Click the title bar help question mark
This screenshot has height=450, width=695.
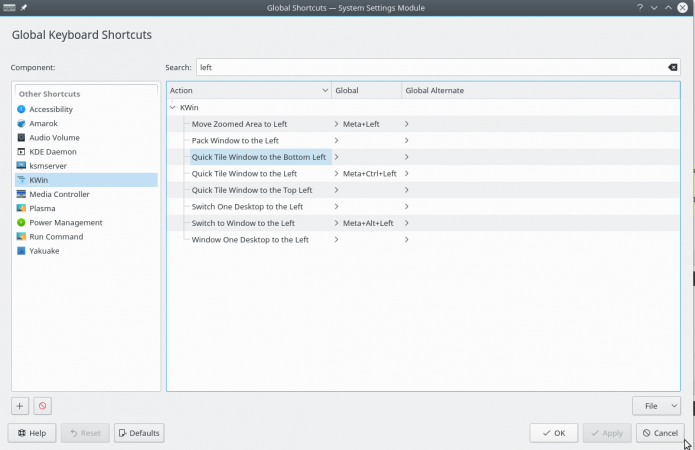(640, 8)
